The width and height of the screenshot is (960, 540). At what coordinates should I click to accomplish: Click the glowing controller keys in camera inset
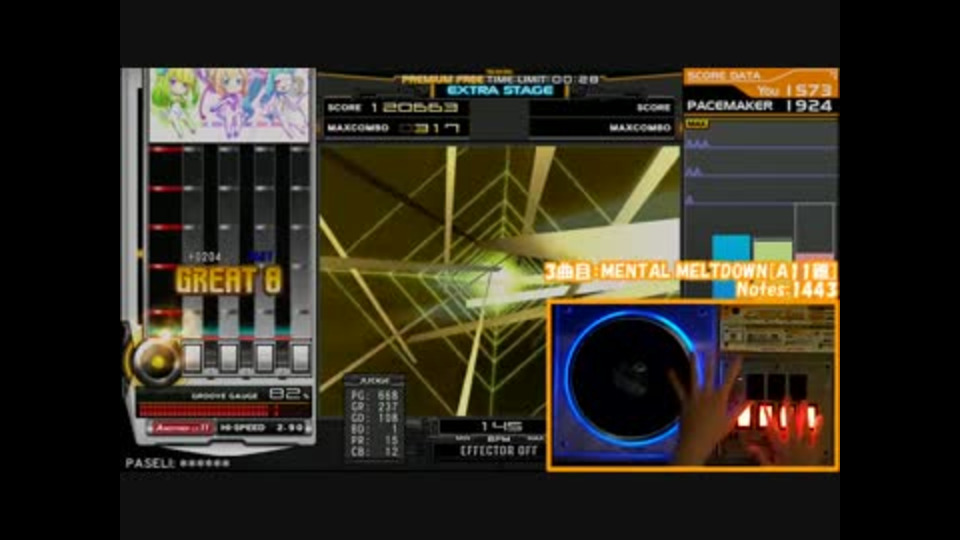pyautogui.click(x=778, y=418)
